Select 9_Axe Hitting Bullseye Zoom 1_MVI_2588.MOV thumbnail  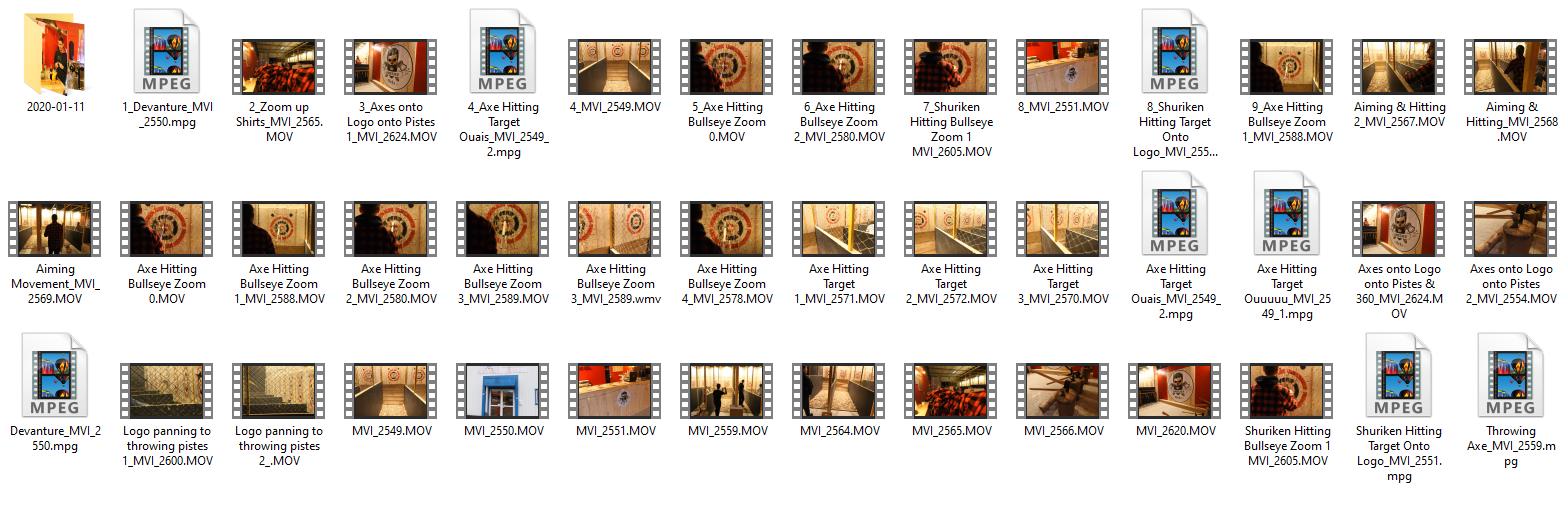pyautogui.click(x=1287, y=67)
